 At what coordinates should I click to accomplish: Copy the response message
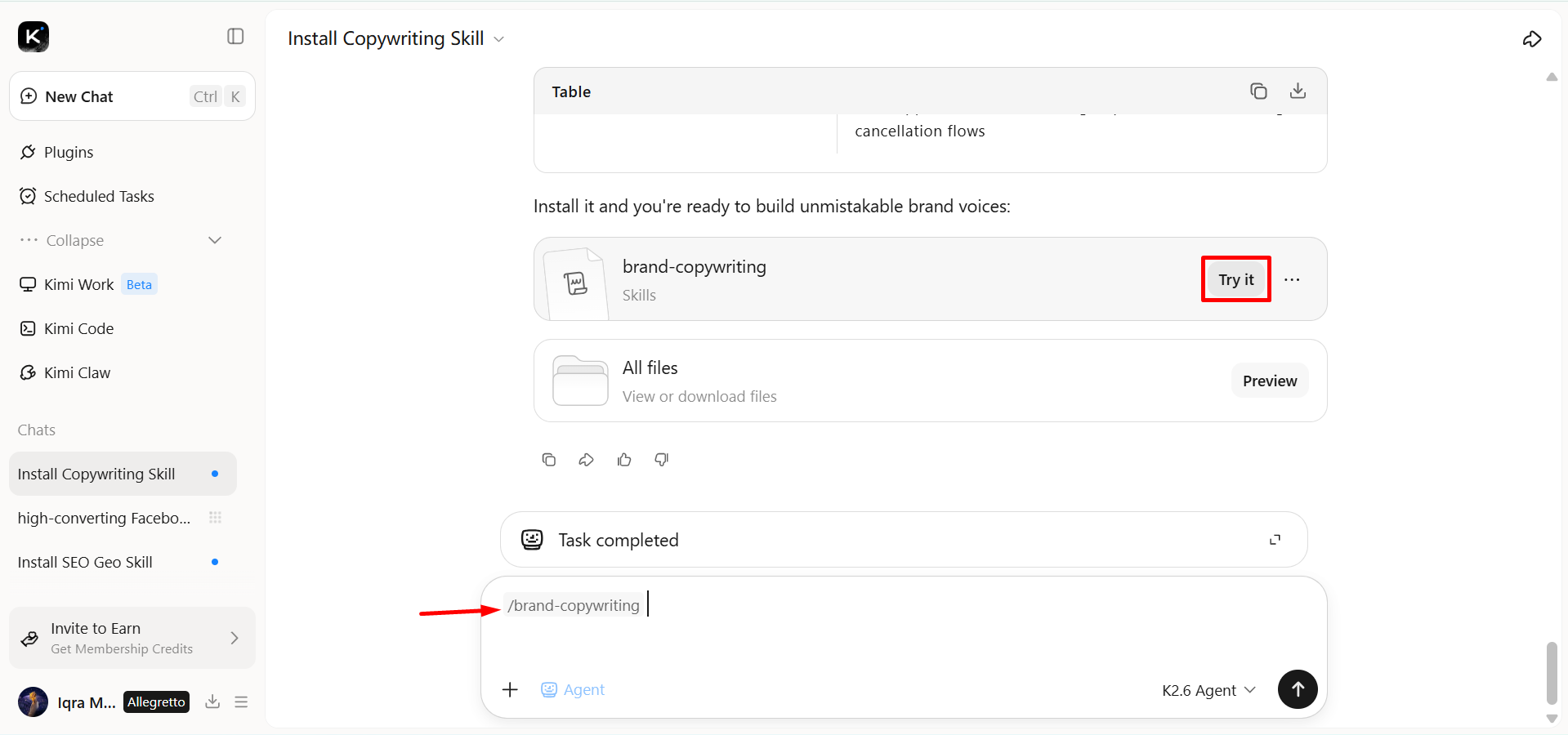tap(549, 460)
